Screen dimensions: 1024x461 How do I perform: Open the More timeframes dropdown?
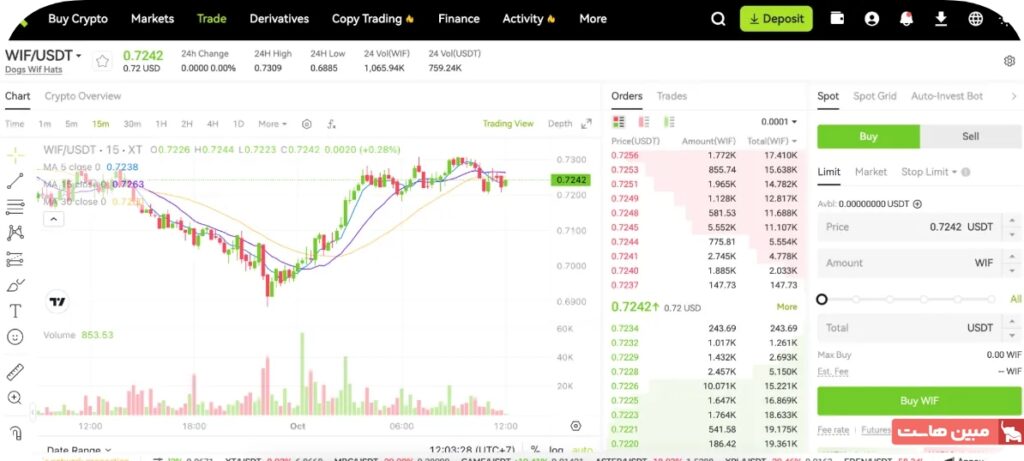(272, 124)
